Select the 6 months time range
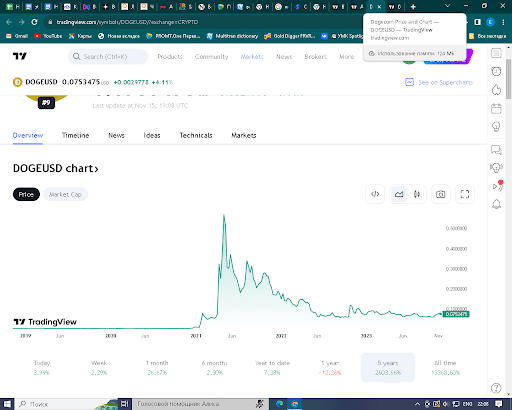Screen dimensions: 512x410 [215, 367]
